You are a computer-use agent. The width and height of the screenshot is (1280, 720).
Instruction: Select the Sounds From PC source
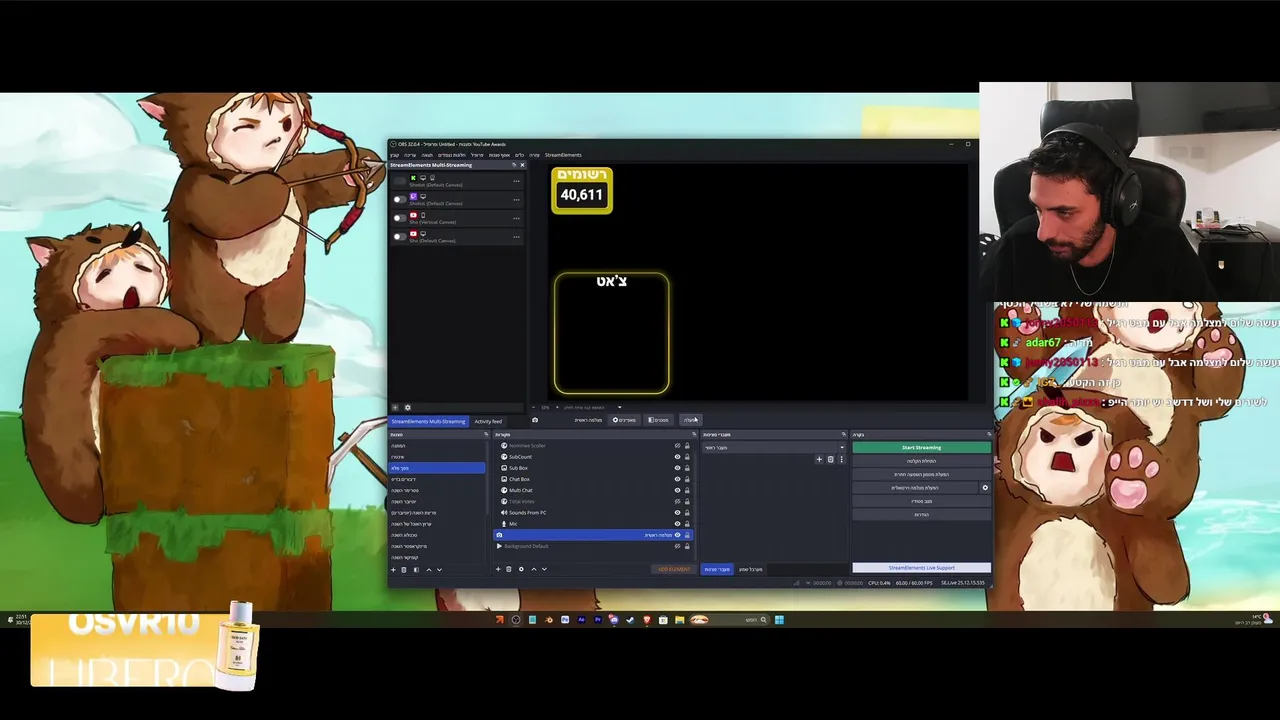pyautogui.click(x=592, y=513)
